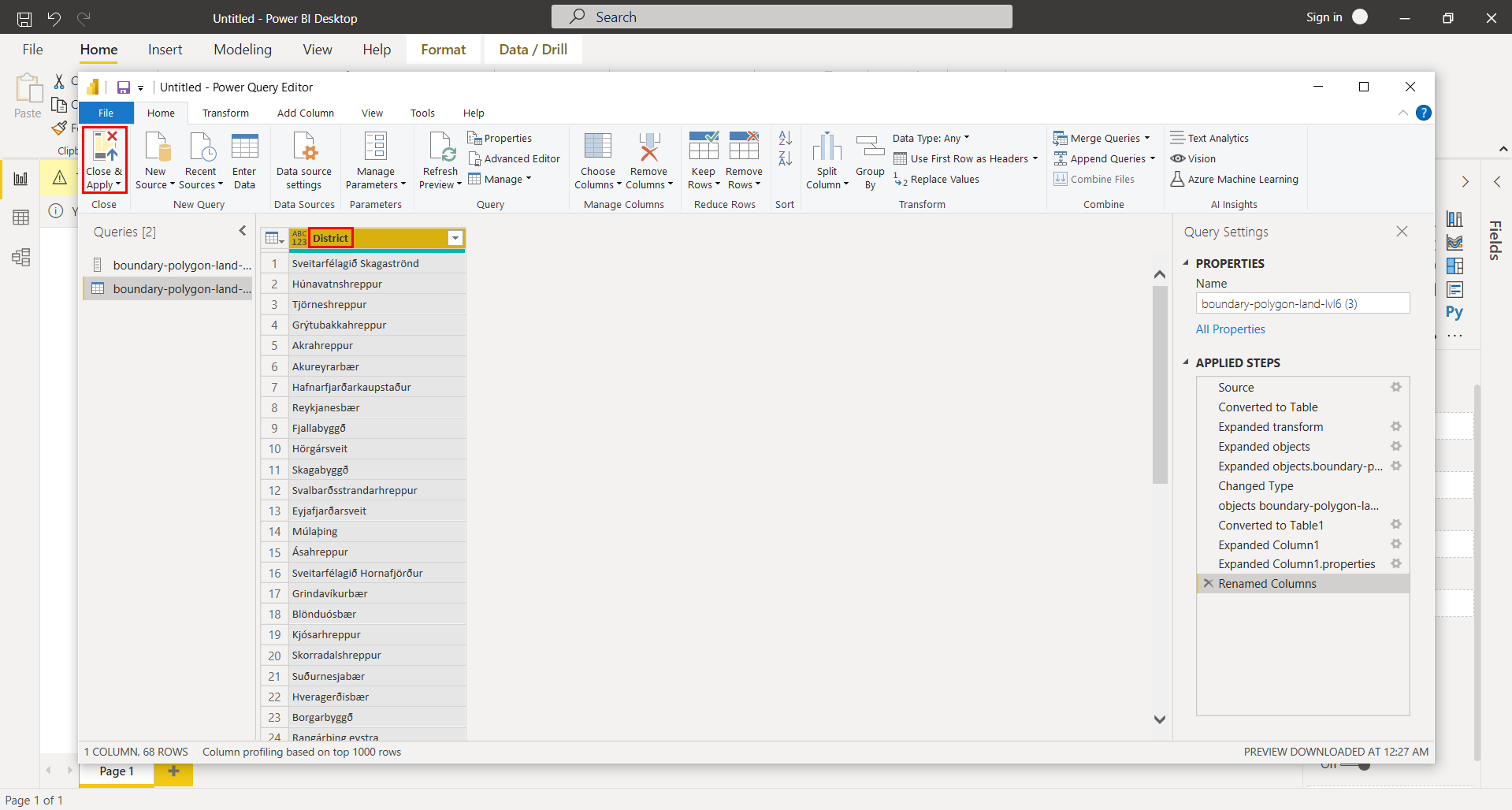Click Refresh Preview
Screen dimensions: 1512x810
pyautogui.click(x=440, y=159)
